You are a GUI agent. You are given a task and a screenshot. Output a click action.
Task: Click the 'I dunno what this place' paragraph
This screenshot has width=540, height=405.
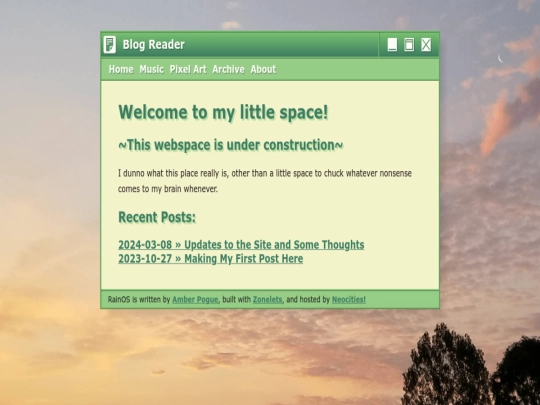265,181
